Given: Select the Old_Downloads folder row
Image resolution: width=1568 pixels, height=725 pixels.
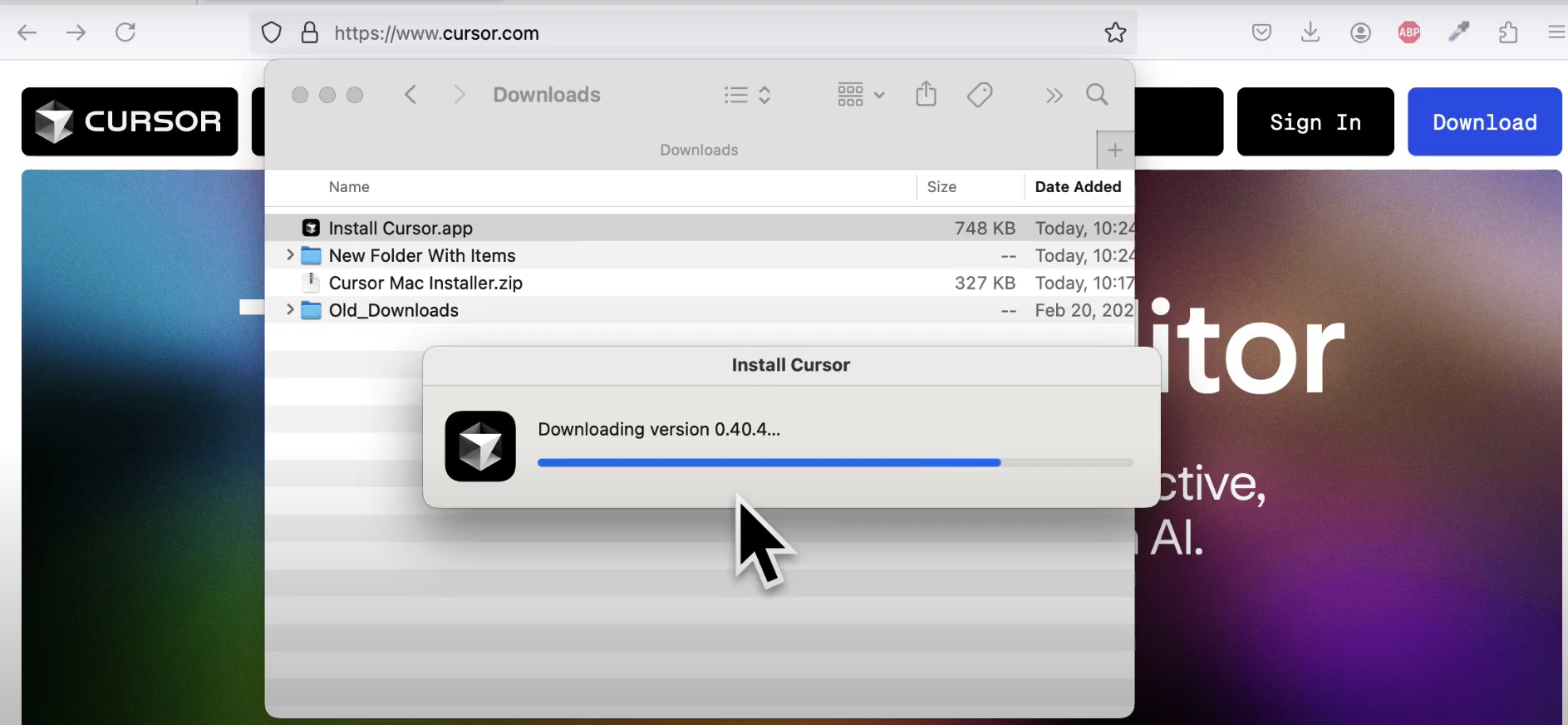Looking at the screenshot, I should point(700,310).
